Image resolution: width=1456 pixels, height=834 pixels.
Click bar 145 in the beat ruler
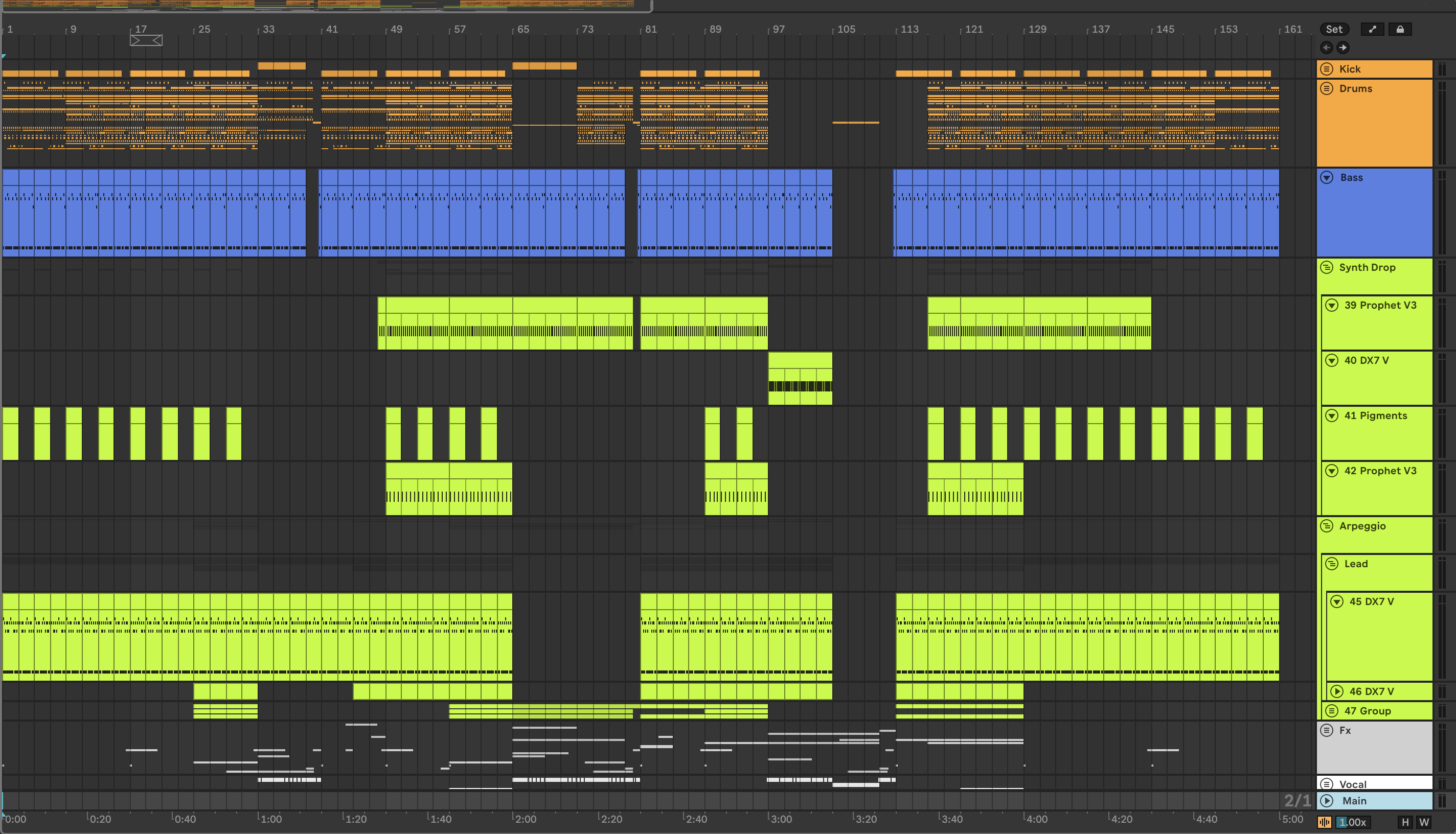1165,29
